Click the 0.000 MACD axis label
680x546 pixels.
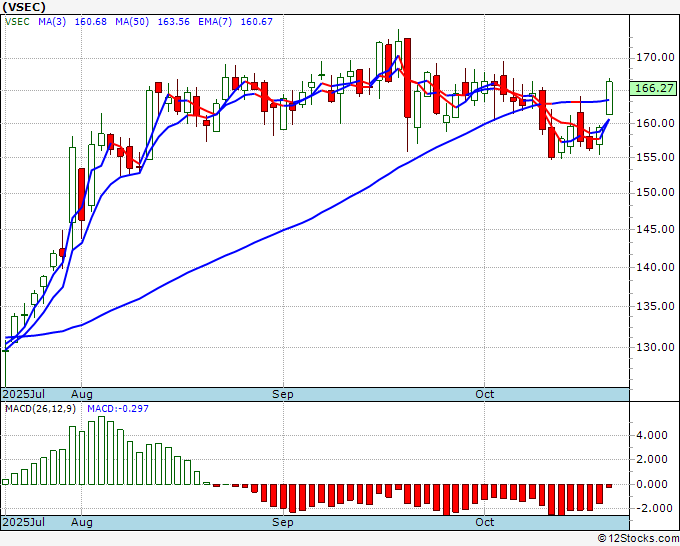point(652,484)
